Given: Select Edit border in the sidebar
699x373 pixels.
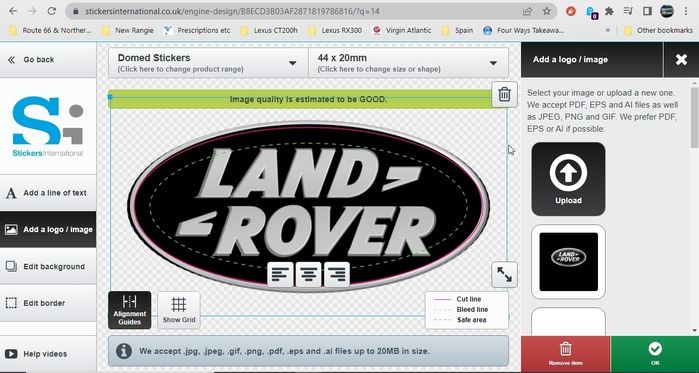Looking at the screenshot, I should click(48, 303).
